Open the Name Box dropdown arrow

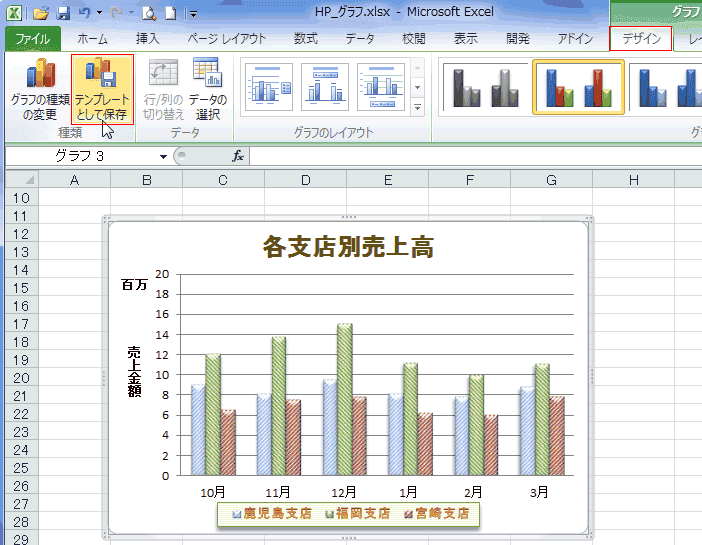coord(163,156)
